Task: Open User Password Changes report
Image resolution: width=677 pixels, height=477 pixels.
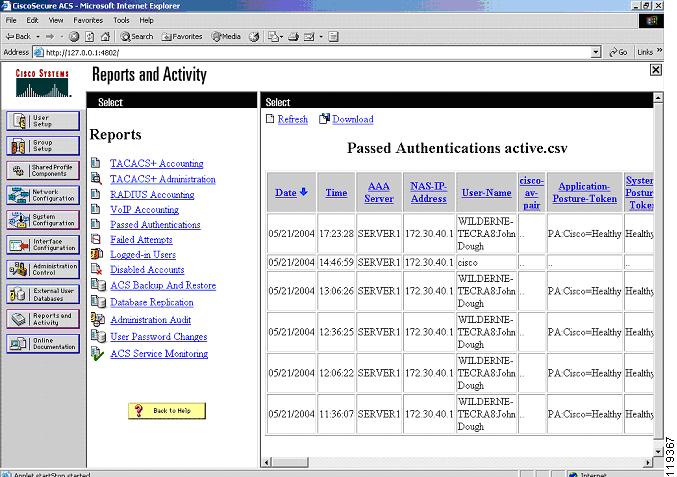Action: [x=158, y=336]
